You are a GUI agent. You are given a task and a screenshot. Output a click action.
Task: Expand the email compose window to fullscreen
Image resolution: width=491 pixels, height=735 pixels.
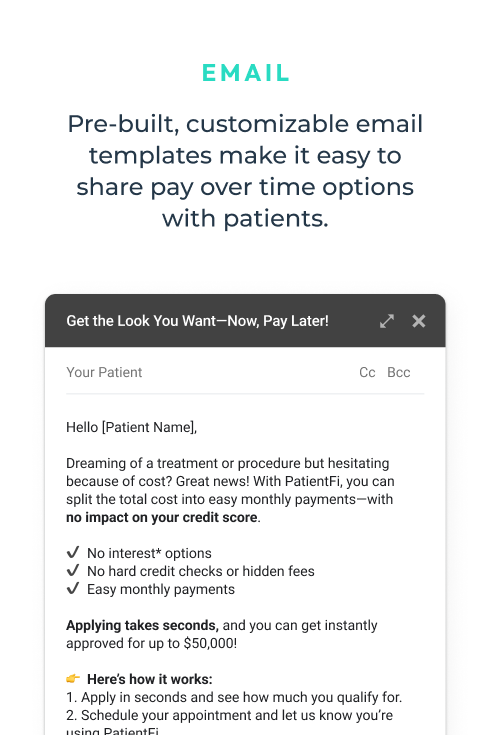(x=387, y=321)
